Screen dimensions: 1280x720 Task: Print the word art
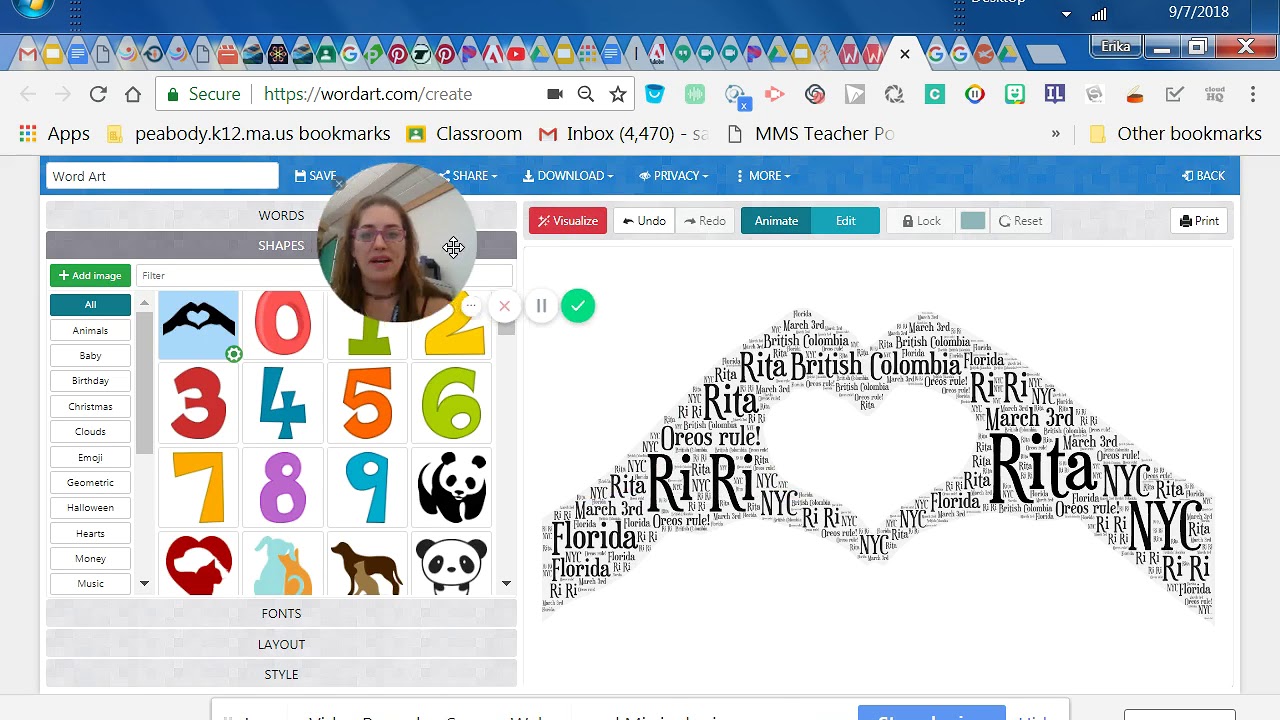click(x=1199, y=221)
